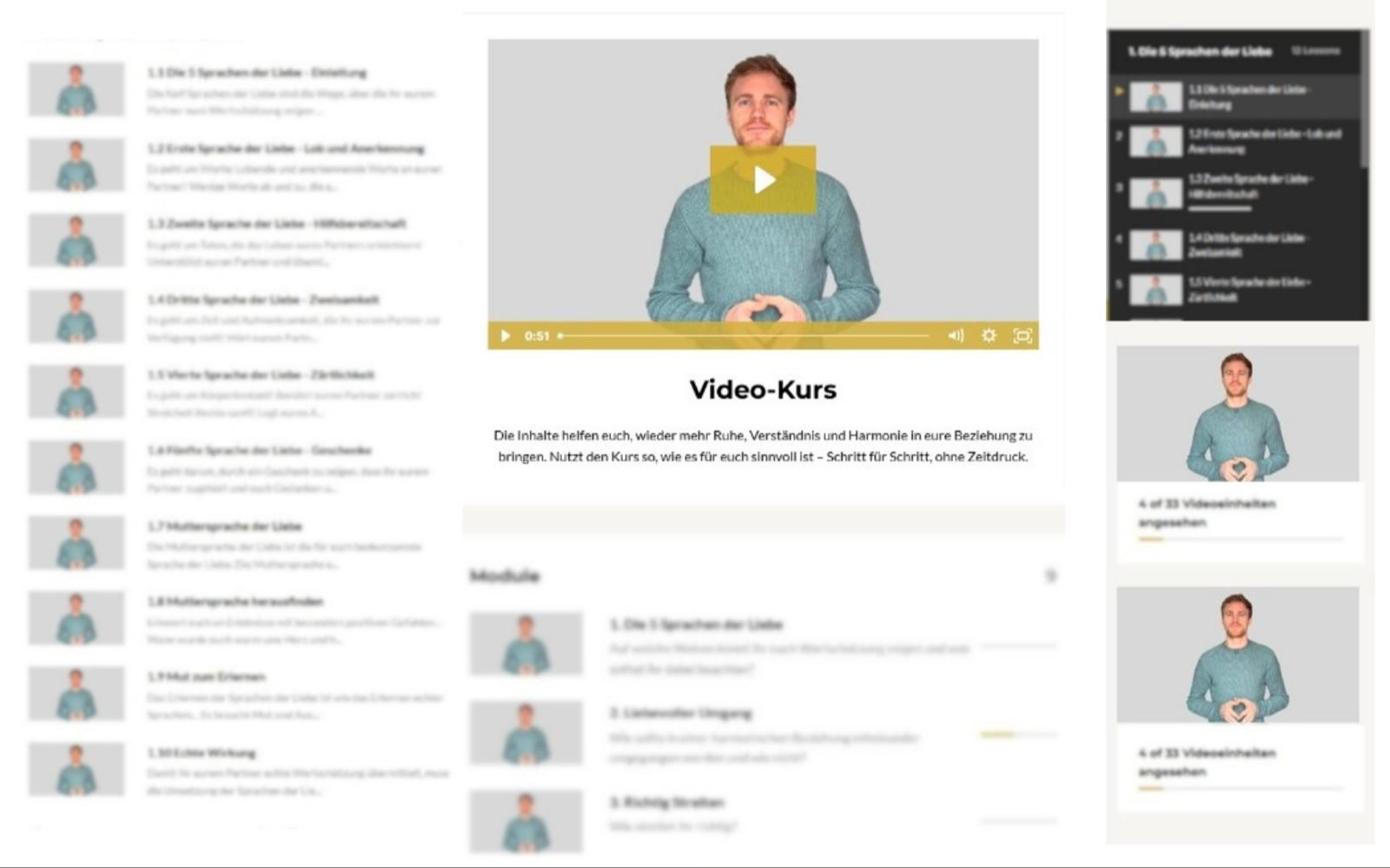The width and height of the screenshot is (1390, 868).
Task: Open lesson '1.1 Die 5 Sprachen der Liebe - Einleitung'
Action: pos(256,72)
